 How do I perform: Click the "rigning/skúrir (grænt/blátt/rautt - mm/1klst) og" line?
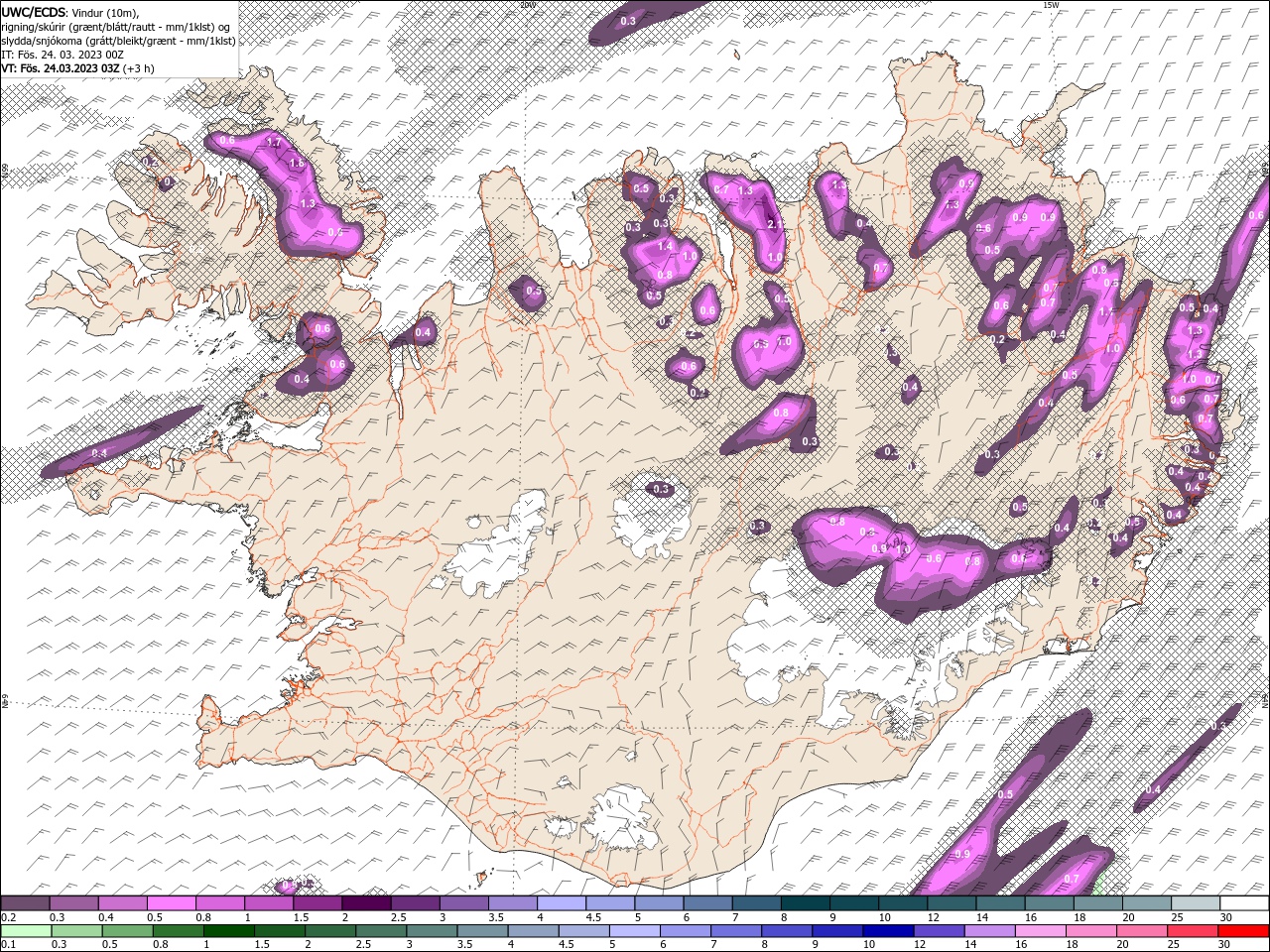tap(116, 26)
